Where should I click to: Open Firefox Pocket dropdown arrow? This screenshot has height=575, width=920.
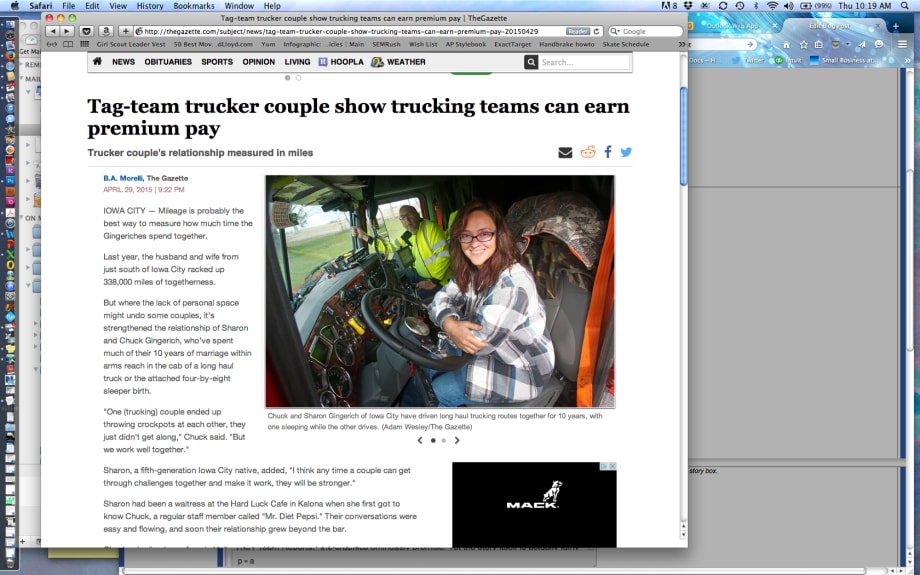click(x=847, y=45)
